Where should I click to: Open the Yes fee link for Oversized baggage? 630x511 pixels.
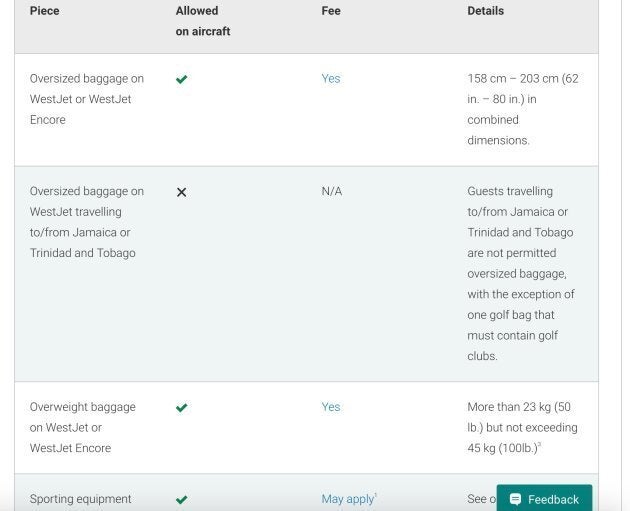click(x=331, y=79)
